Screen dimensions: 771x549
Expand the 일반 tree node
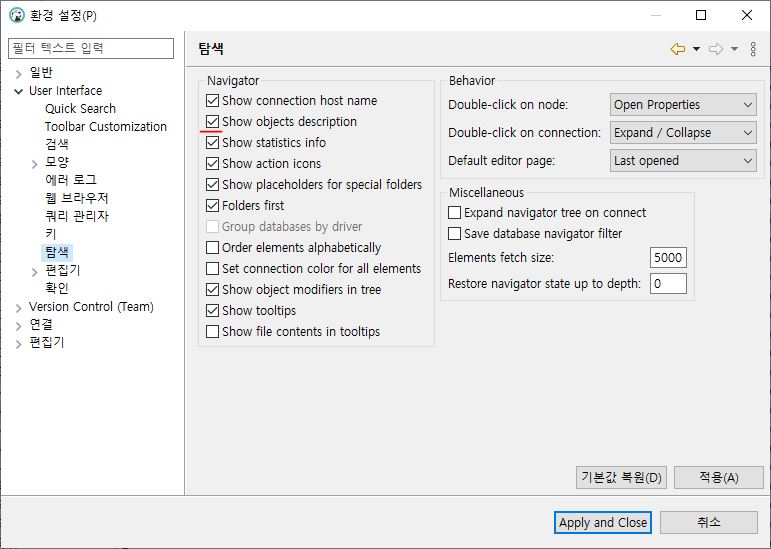pos(19,74)
